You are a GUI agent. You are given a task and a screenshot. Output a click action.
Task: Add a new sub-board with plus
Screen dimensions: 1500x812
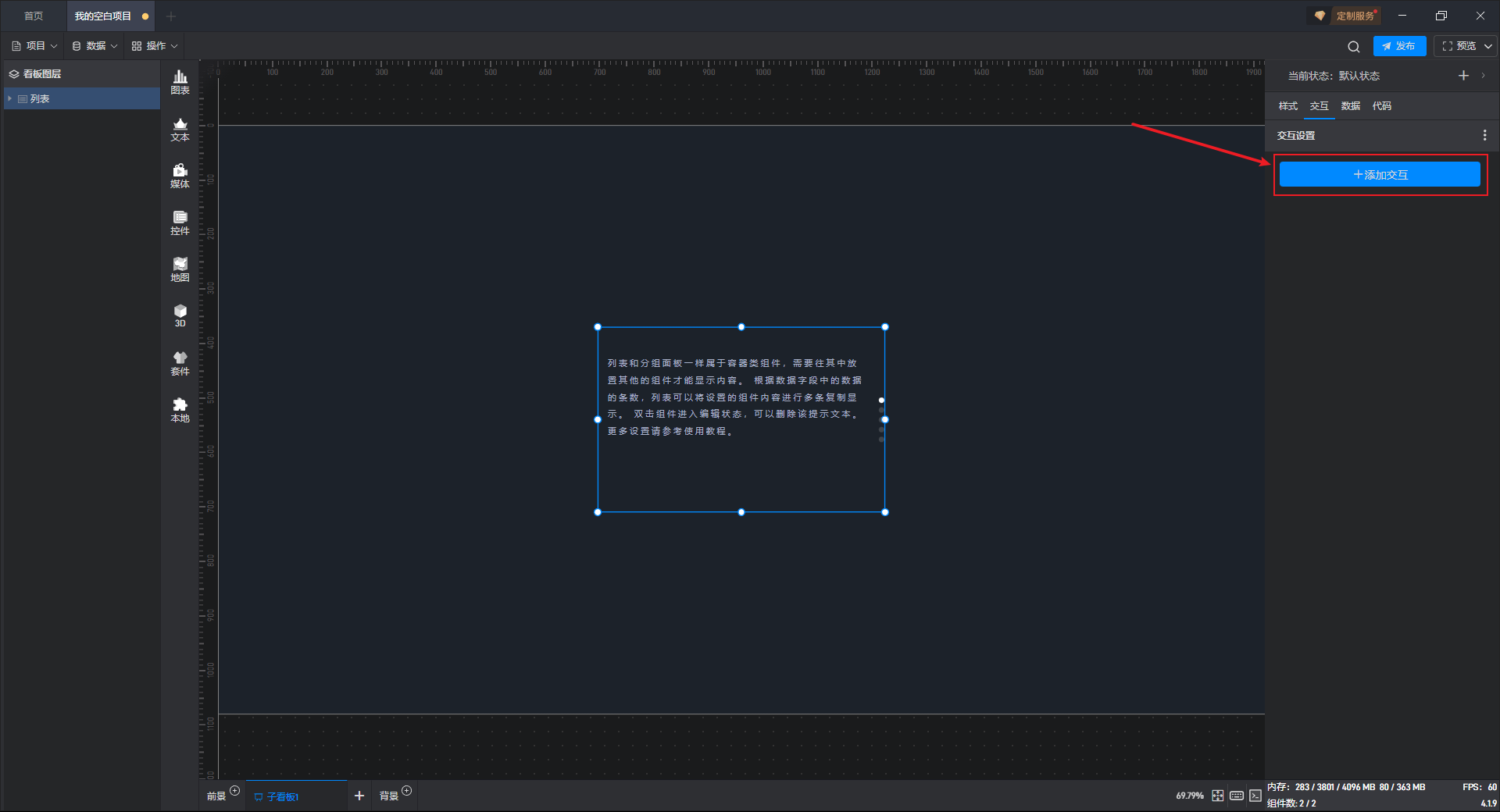[x=359, y=796]
